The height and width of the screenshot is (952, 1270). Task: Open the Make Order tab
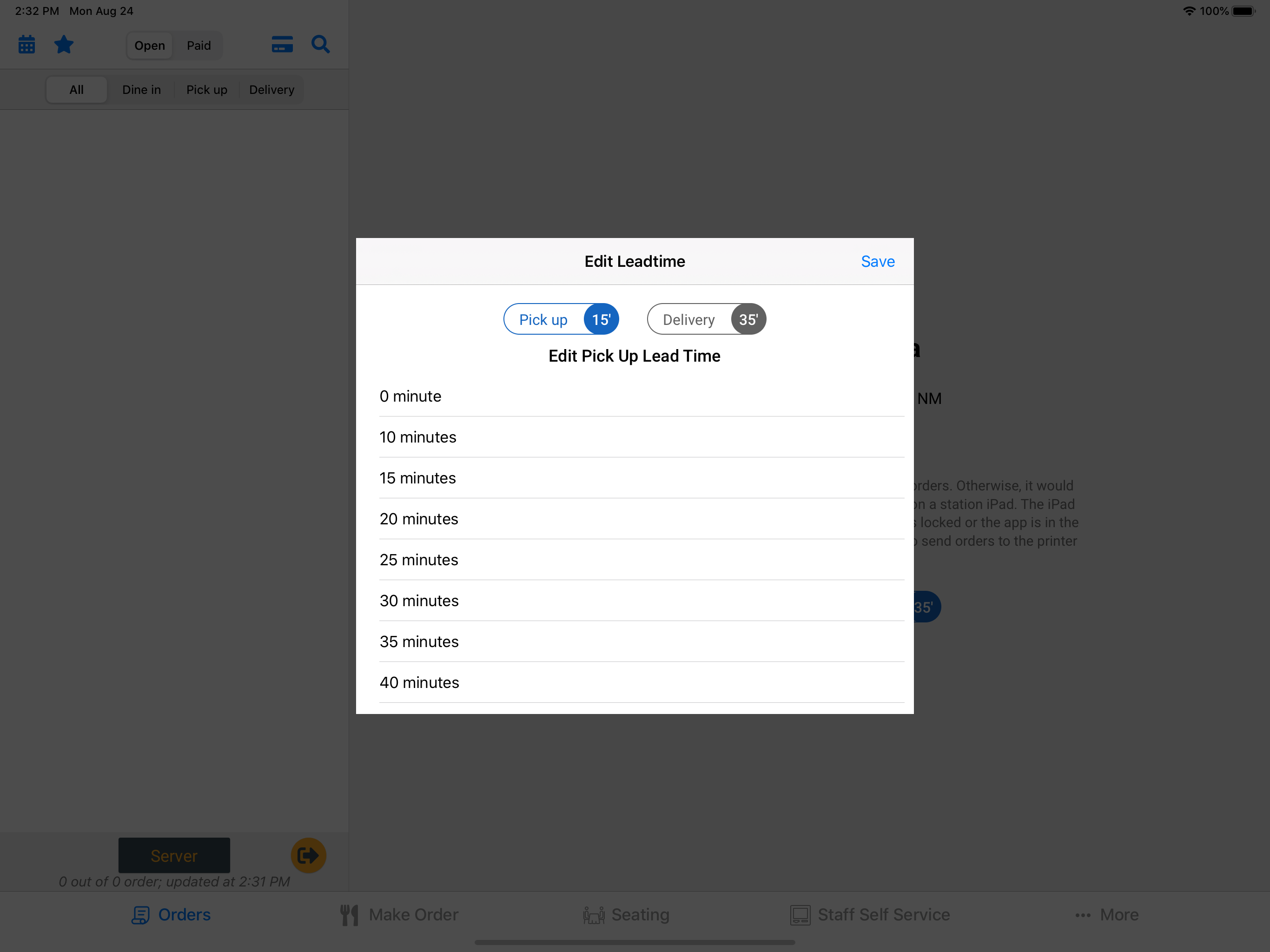point(399,915)
